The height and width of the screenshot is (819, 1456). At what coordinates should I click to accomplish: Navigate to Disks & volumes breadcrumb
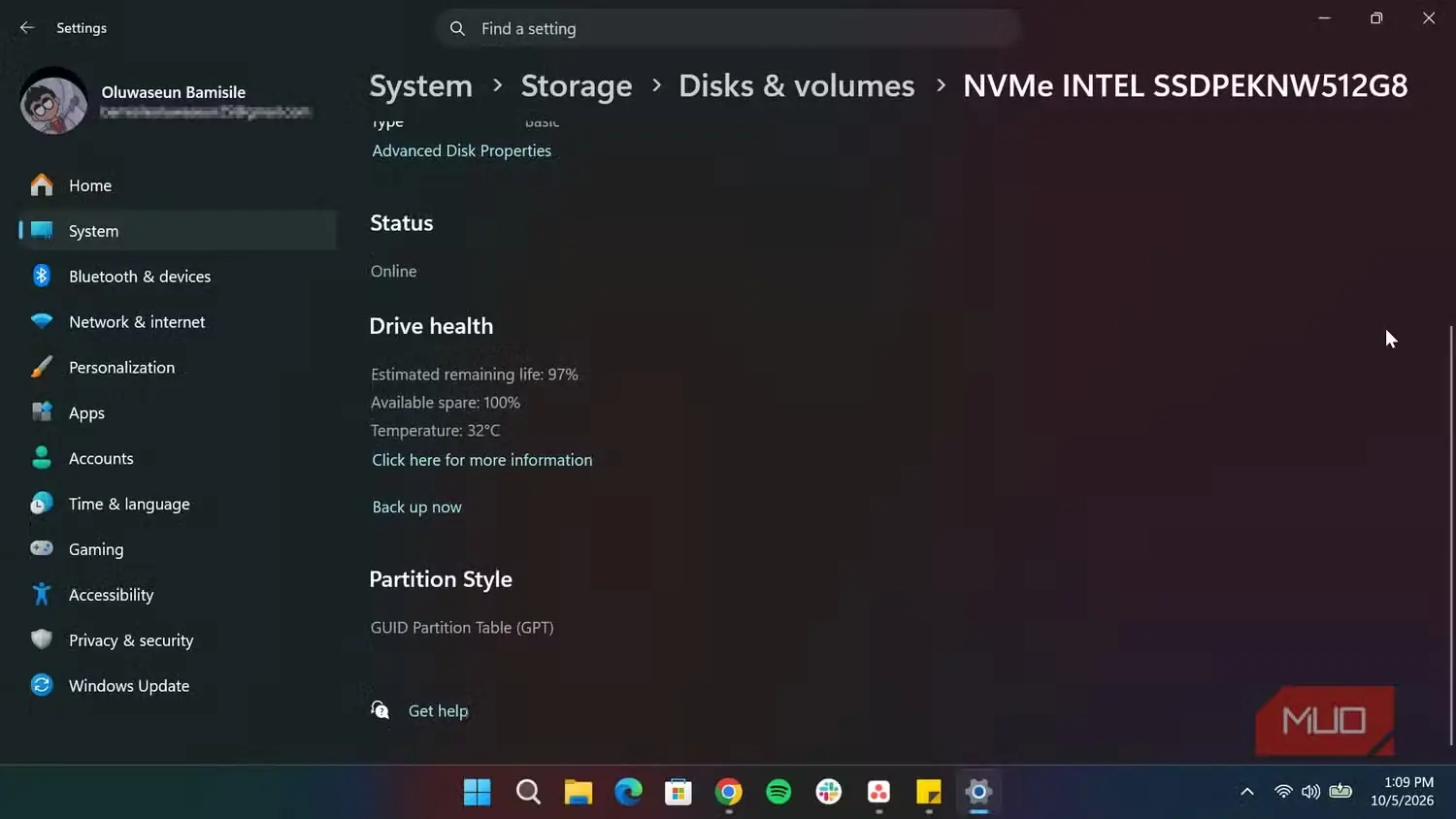point(797,86)
